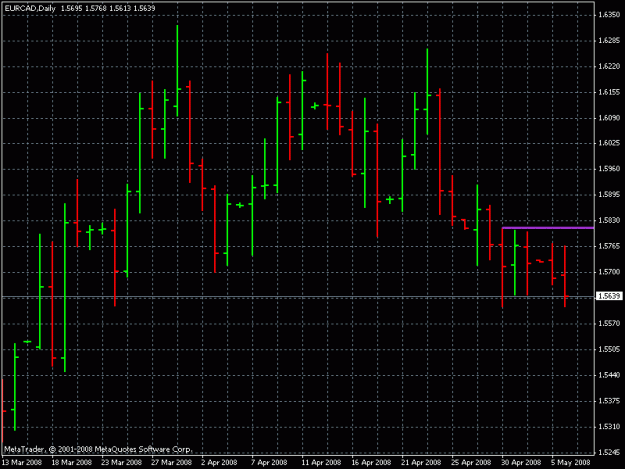Click the current price label 1.5639
The width and height of the screenshot is (625, 469).
609,296
